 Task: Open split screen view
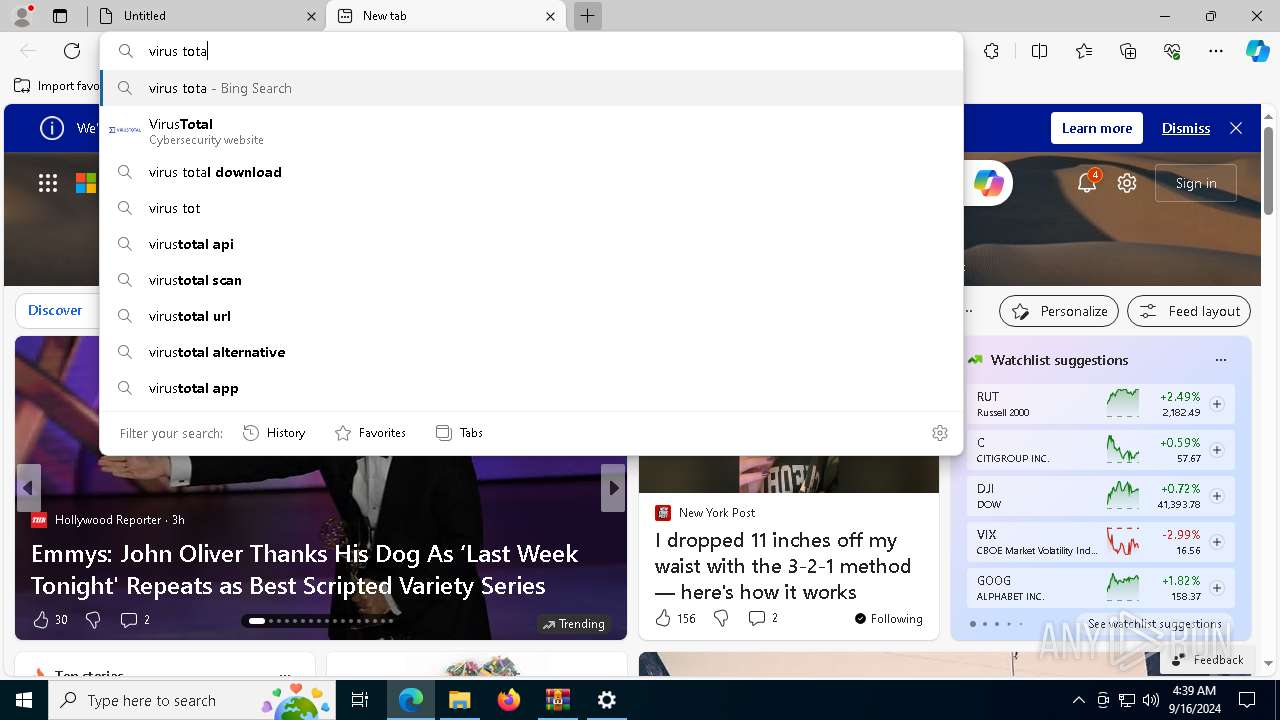(1039, 51)
